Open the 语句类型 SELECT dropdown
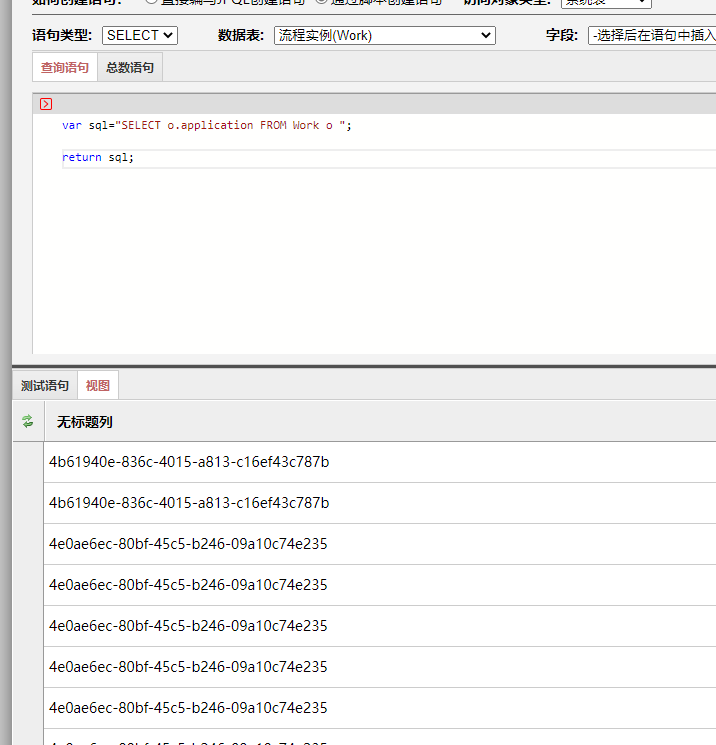Screen dimensions: 716x745 click(x=139, y=35)
